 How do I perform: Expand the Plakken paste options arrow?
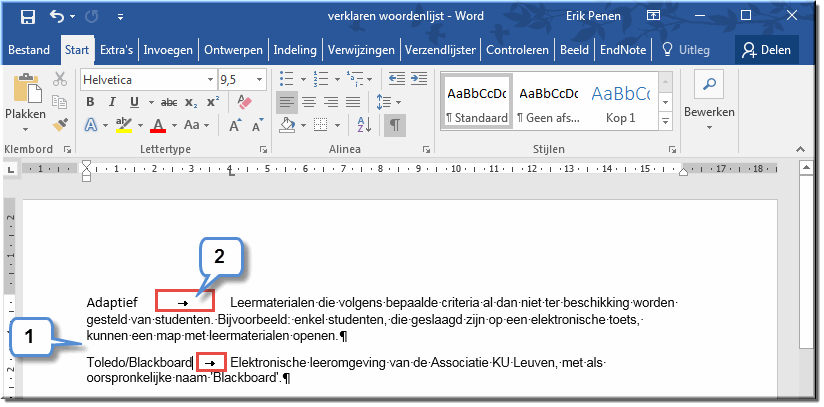[25, 129]
